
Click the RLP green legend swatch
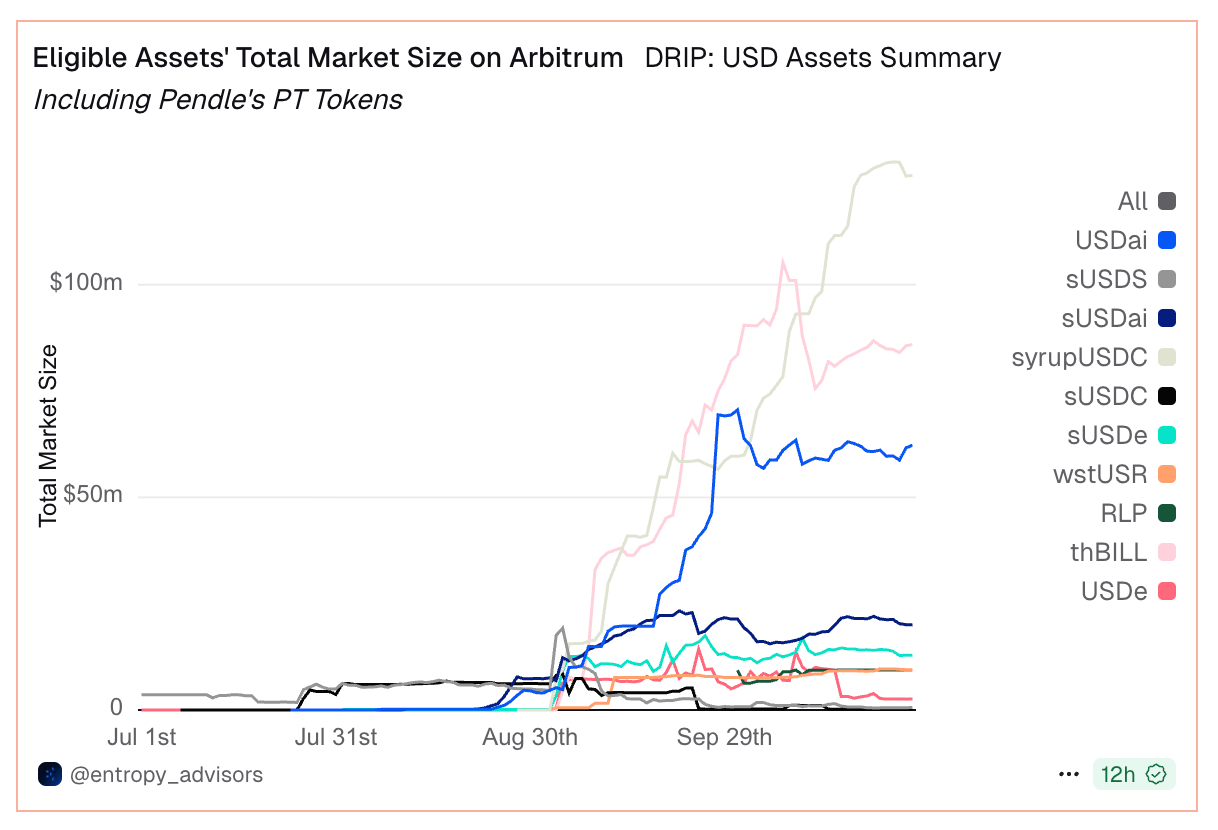tap(1166, 513)
